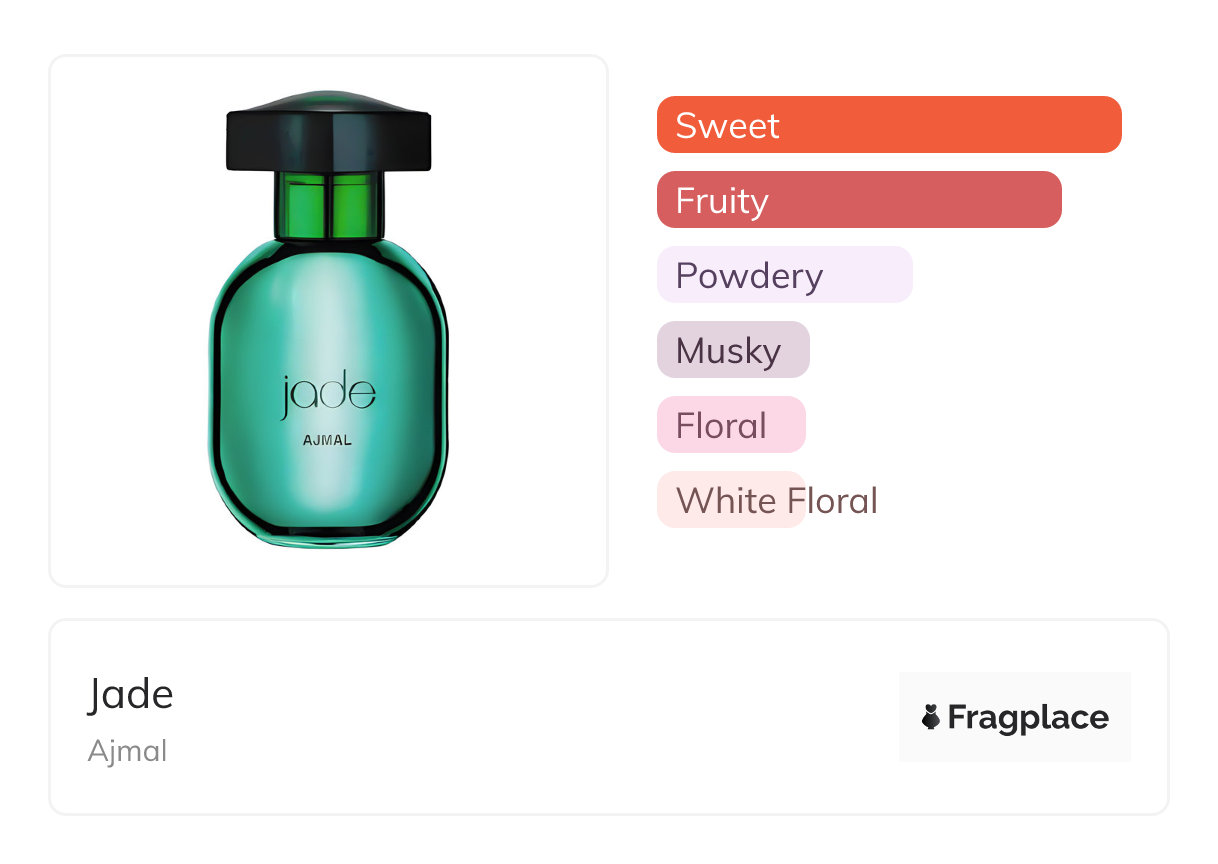Click the word Sweet in the orange bar
The image size is (1218, 864).
[727, 125]
